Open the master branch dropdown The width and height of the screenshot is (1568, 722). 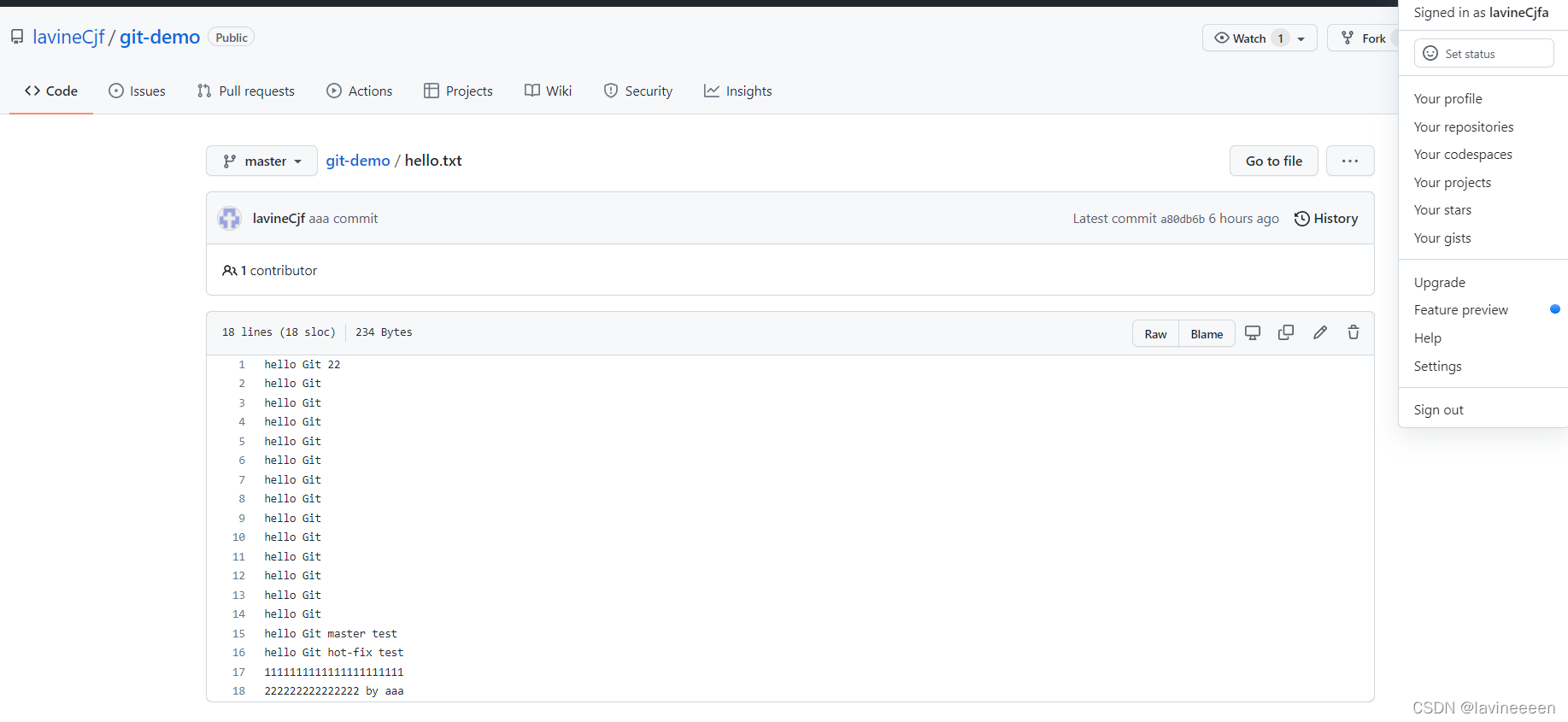pos(261,161)
